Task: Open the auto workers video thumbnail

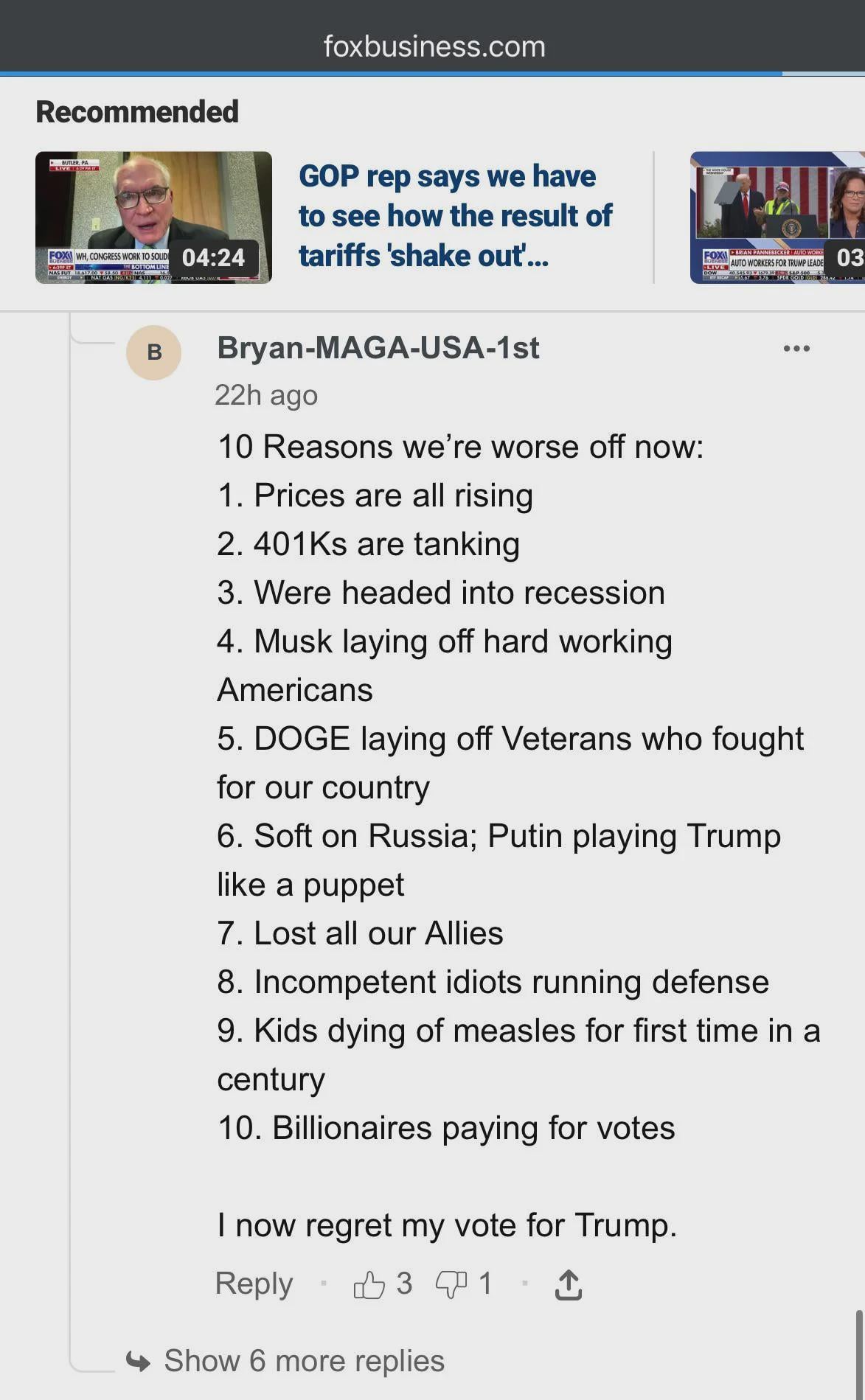Action: pyautogui.click(x=777, y=217)
